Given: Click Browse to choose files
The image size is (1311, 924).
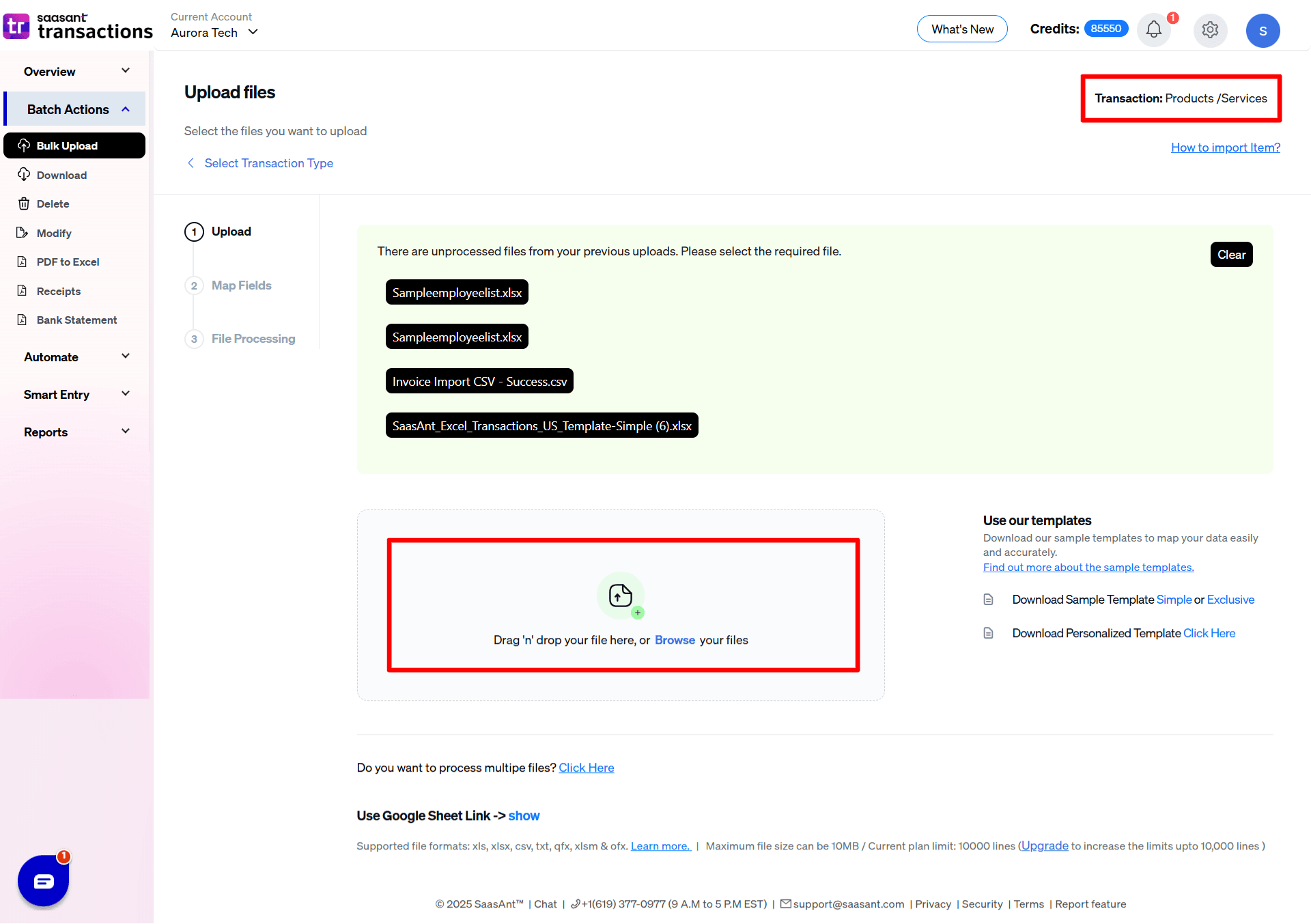Looking at the screenshot, I should click(x=675, y=640).
